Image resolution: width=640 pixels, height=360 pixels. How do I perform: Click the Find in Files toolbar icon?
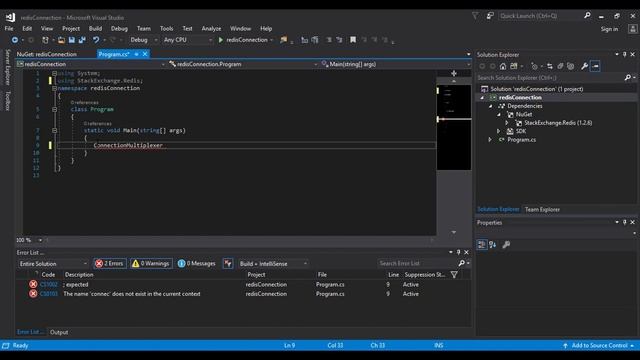pyautogui.click(x=284, y=40)
